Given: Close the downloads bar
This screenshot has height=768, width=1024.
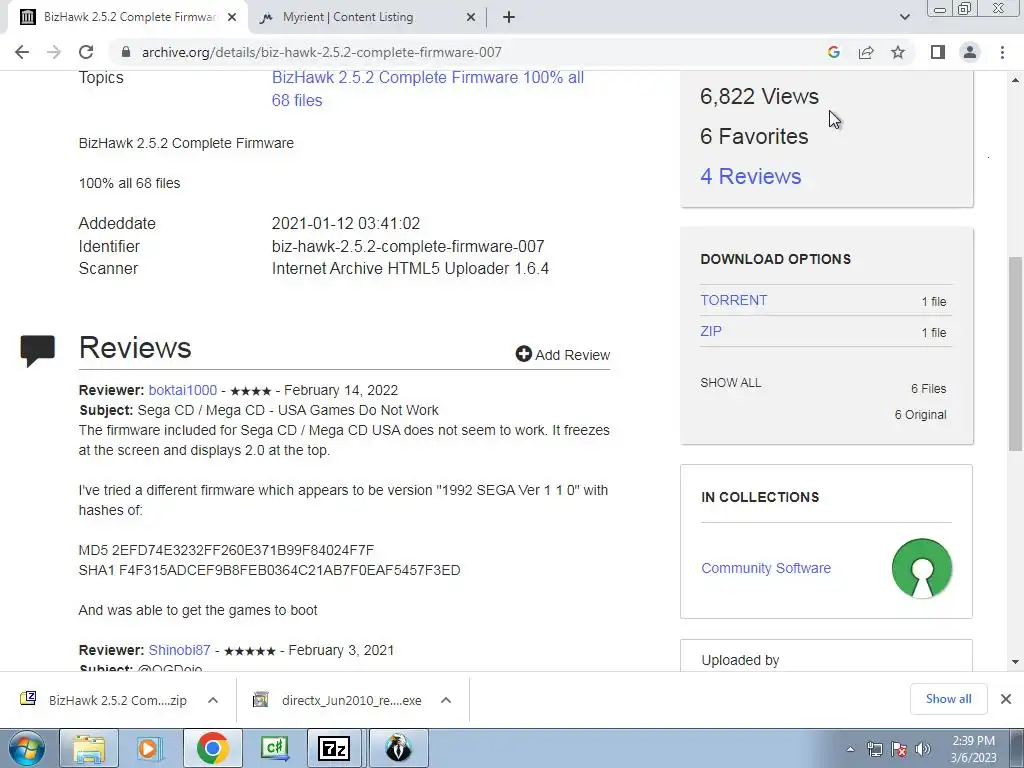Looking at the screenshot, I should 1006,699.
